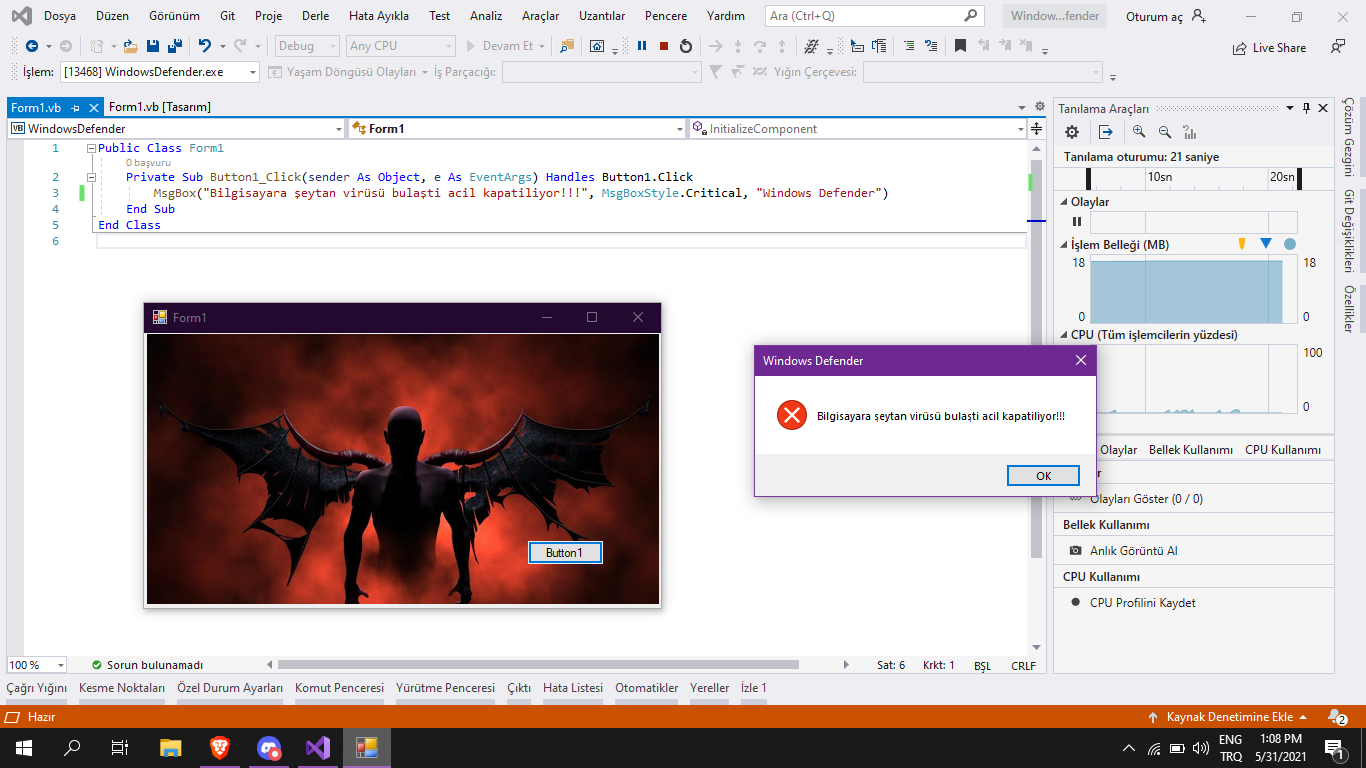1366x768 pixels.
Task: Click the Save All icon
Action: [x=175, y=46]
